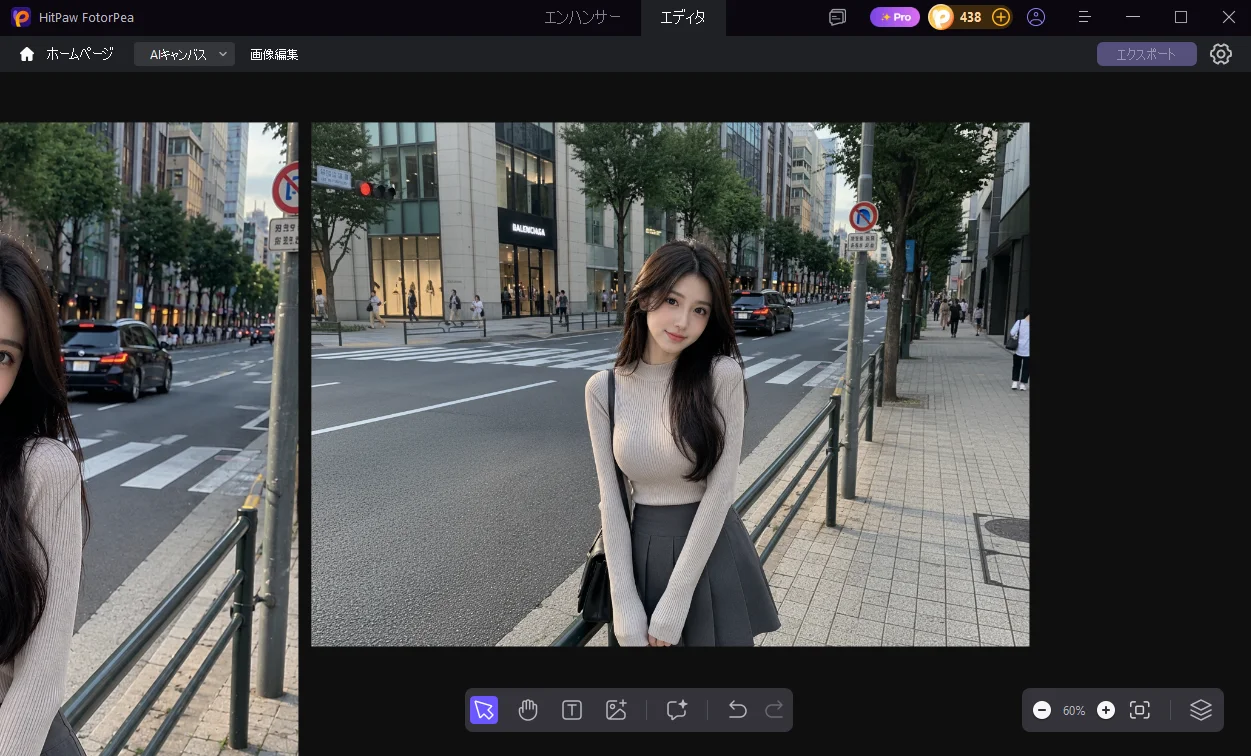Click the 438 coin balance
Screen dimensions: 1251x756
tap(970, 17)
